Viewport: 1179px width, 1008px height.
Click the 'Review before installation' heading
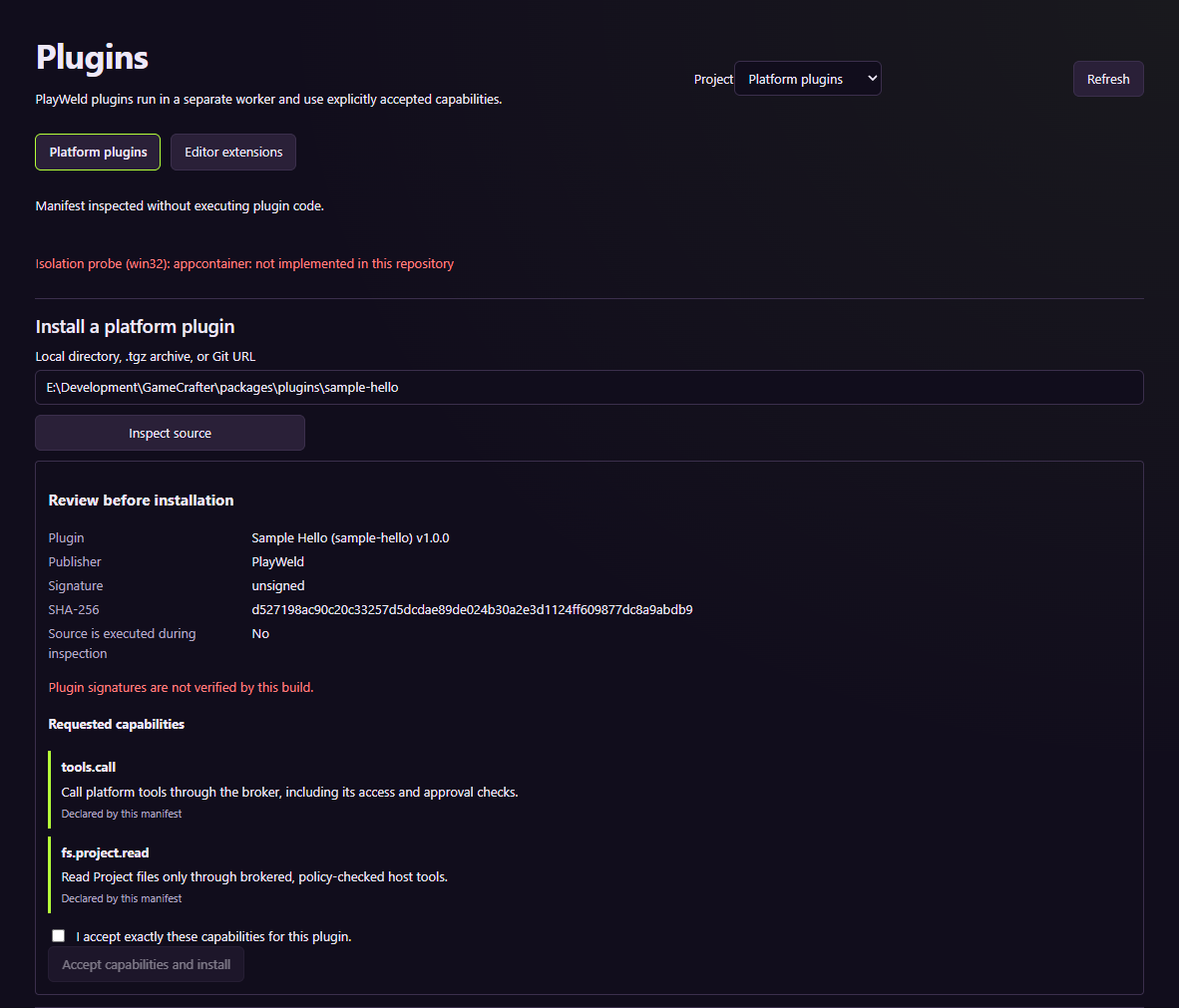[x=141, y=501]
